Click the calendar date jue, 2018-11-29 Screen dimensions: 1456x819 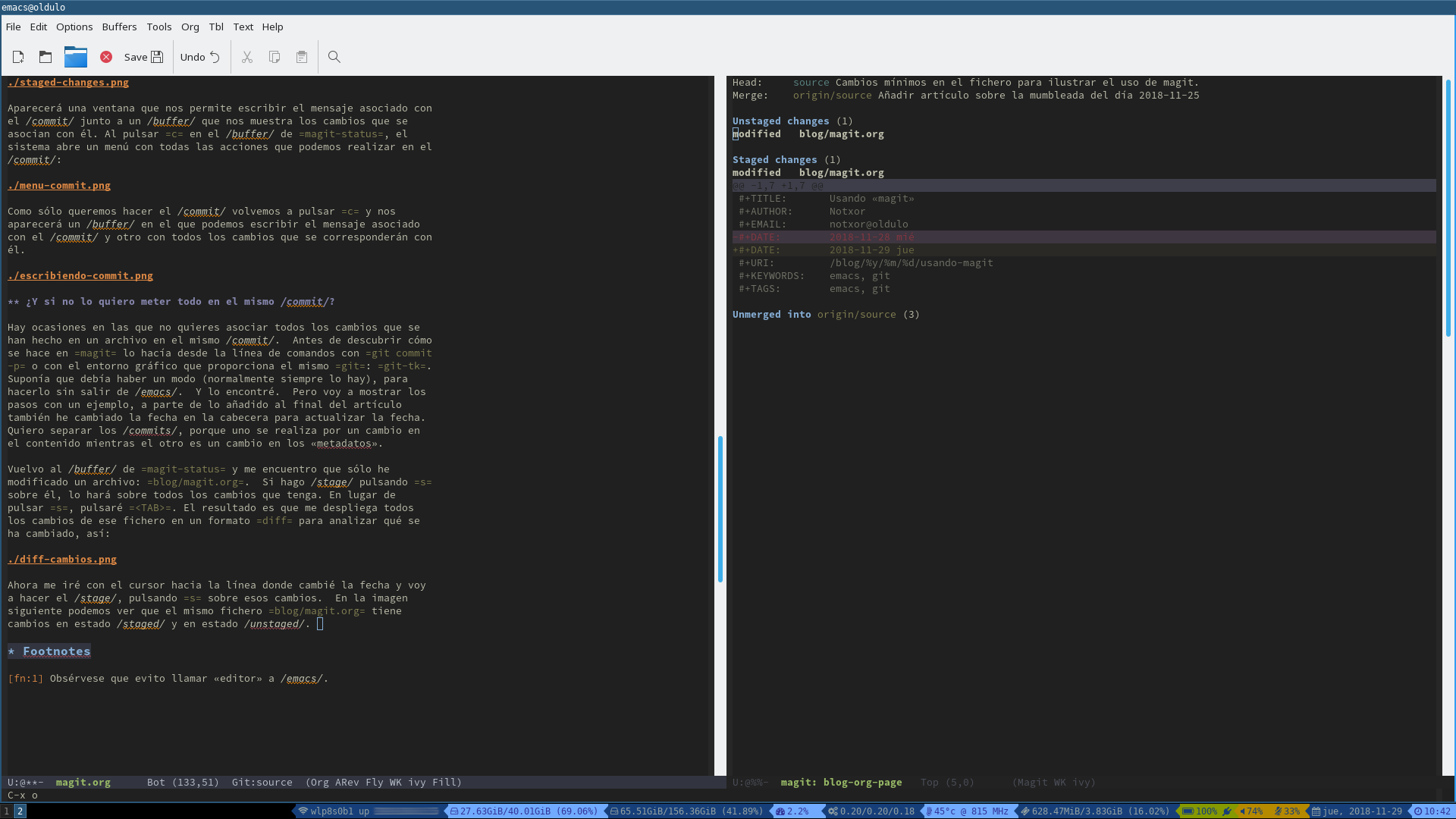click(1357, 811)
